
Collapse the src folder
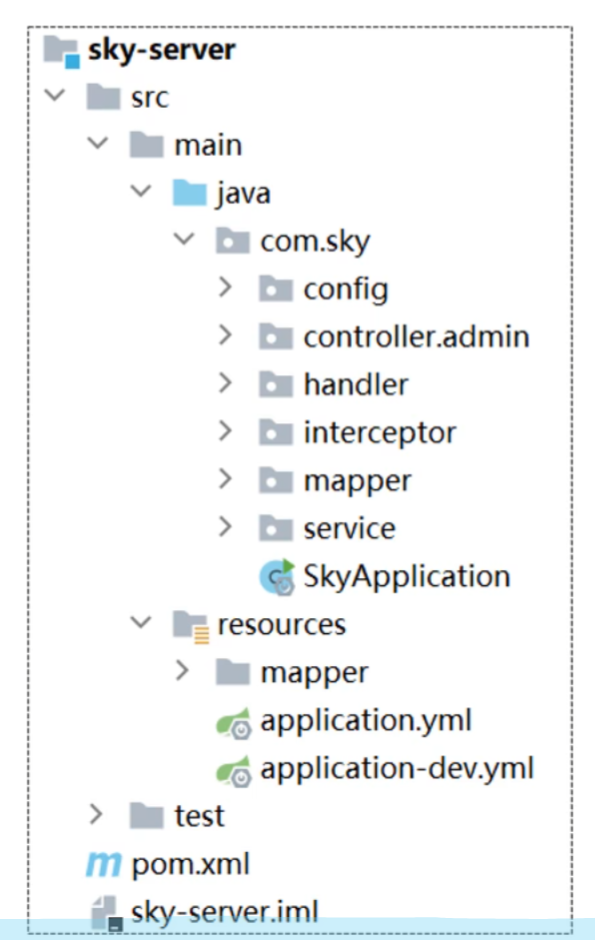pos(55,95)
